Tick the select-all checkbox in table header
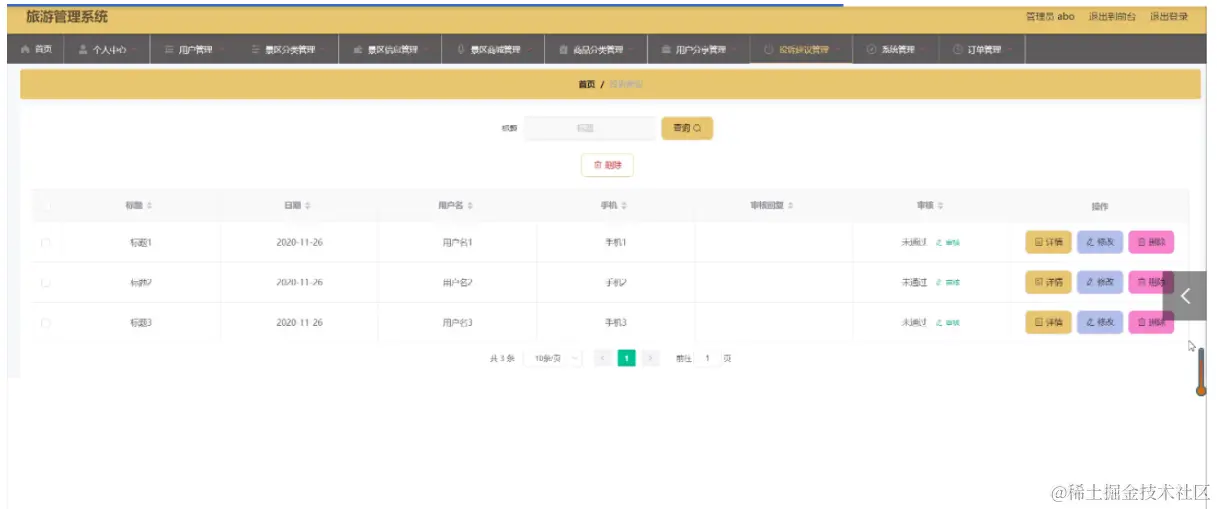Image resolution: width=1217 pixels, height=509 pixels. point(45,206)
